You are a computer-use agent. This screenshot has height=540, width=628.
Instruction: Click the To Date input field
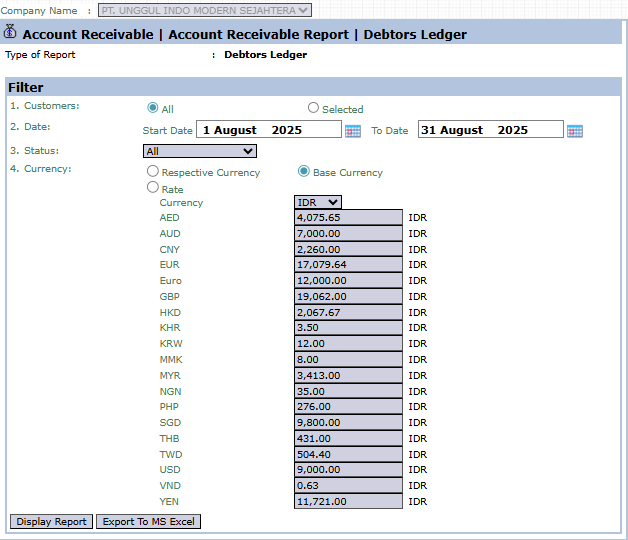(x=490, y=130)
